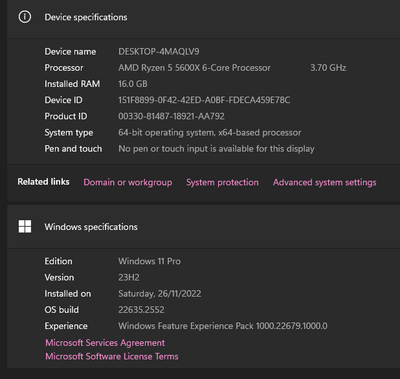Click the Pen and touch value text
This screenshot has height=379, width=400.
216,149
